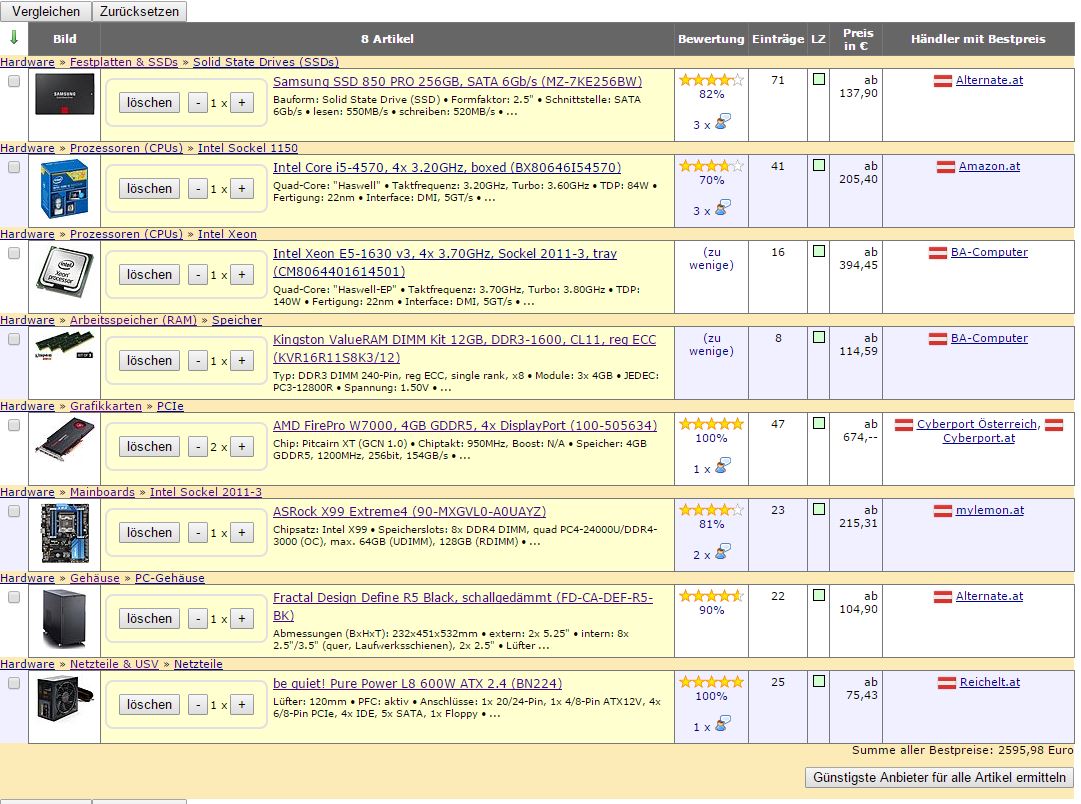Click the Zurücksetzen button at top

(x=139, y=11)
